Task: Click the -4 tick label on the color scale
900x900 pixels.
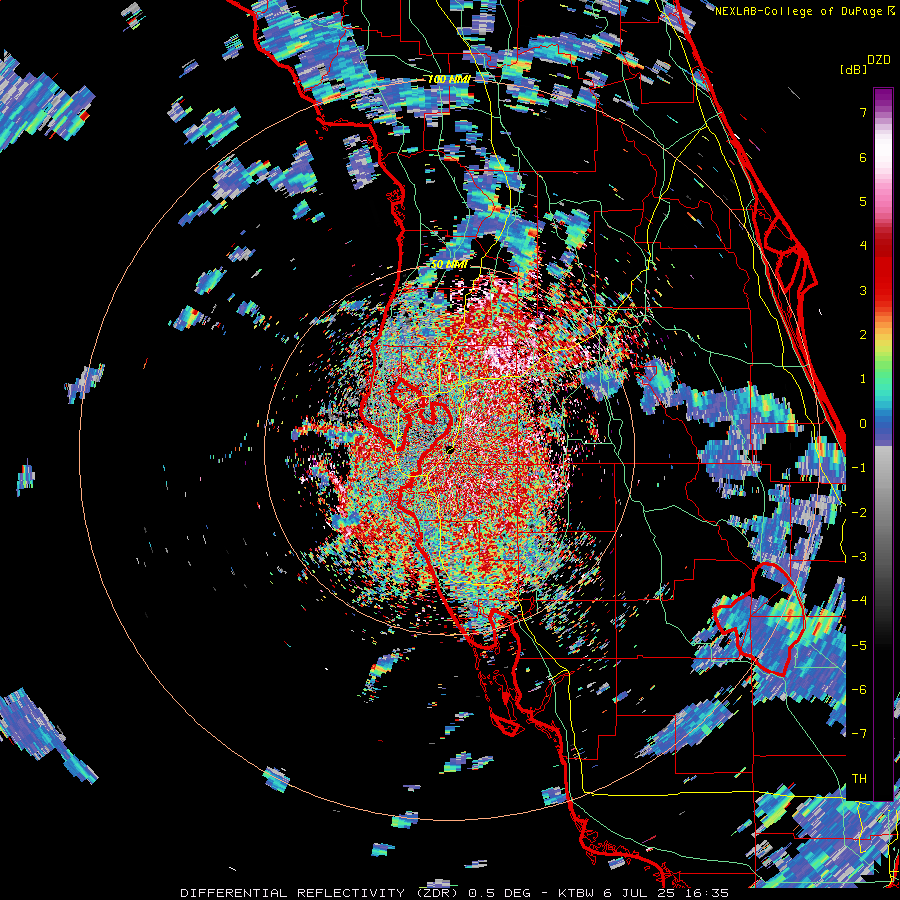Action: [859, 601]
